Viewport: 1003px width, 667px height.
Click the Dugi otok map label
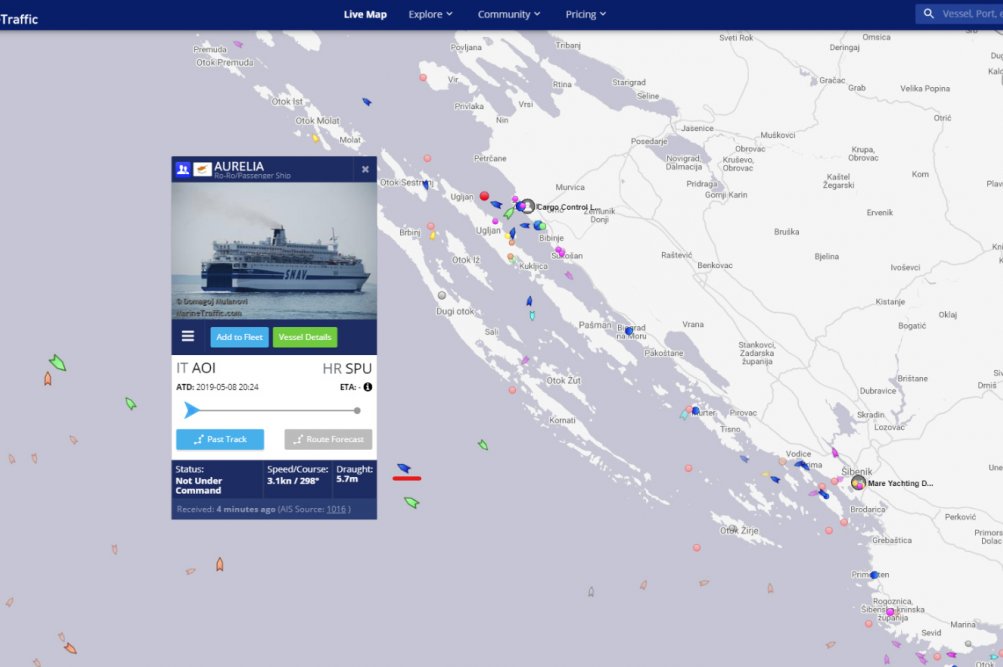click(x=455, y=311)
